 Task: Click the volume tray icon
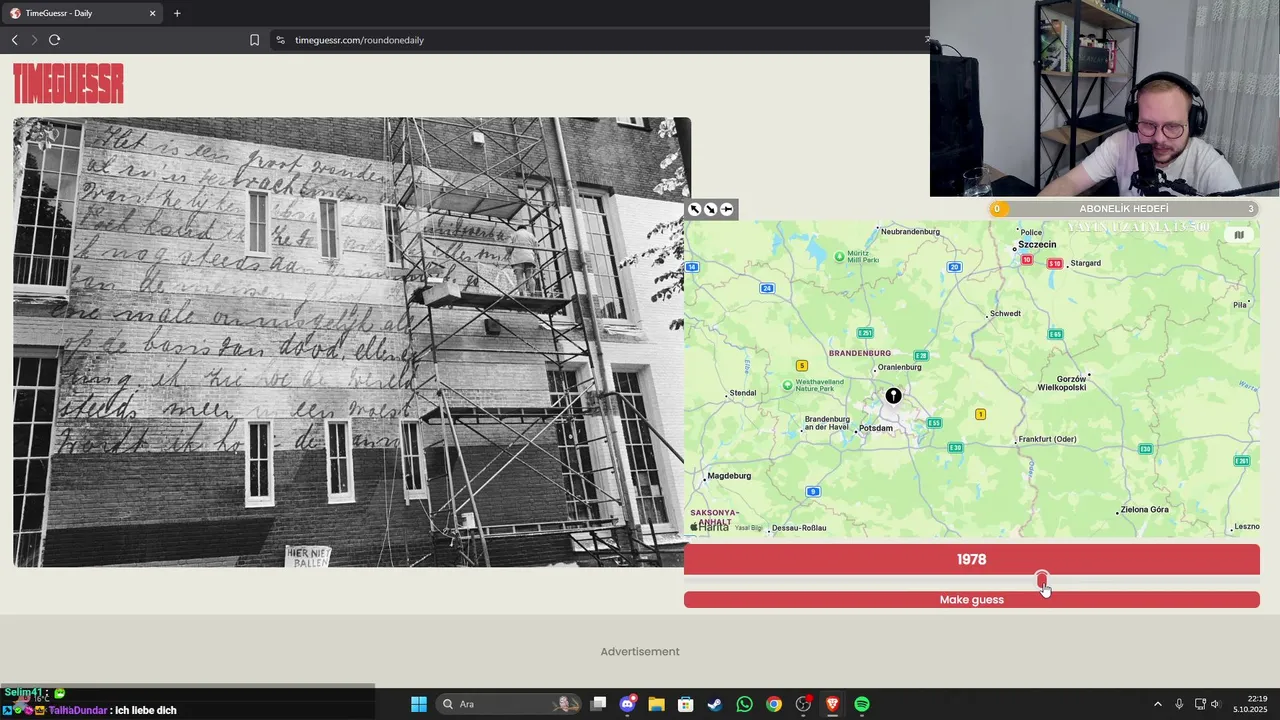(x=1215, y=704)
